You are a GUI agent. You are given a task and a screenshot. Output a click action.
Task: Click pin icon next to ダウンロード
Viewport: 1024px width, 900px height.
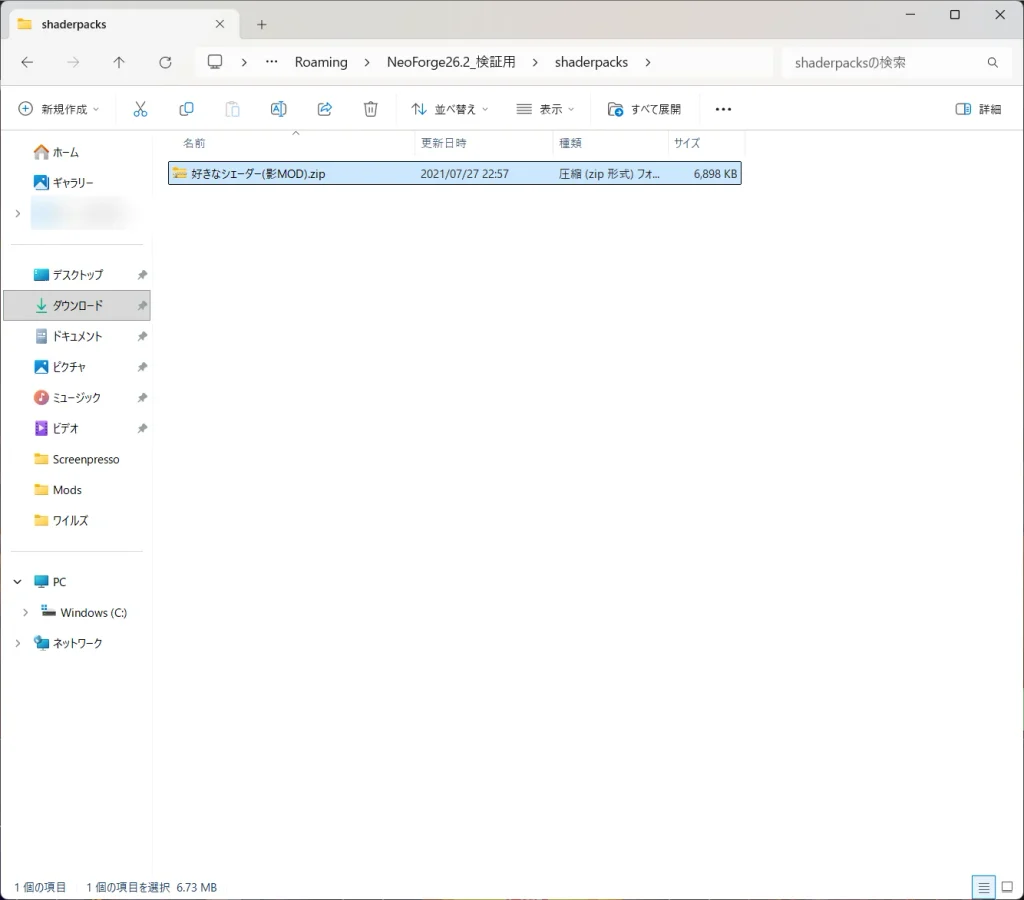142,306
